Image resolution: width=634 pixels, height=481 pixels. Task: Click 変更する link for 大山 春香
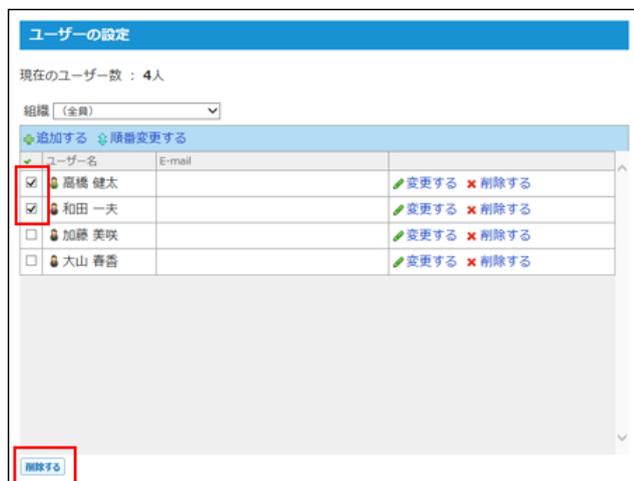click(431, 262)
